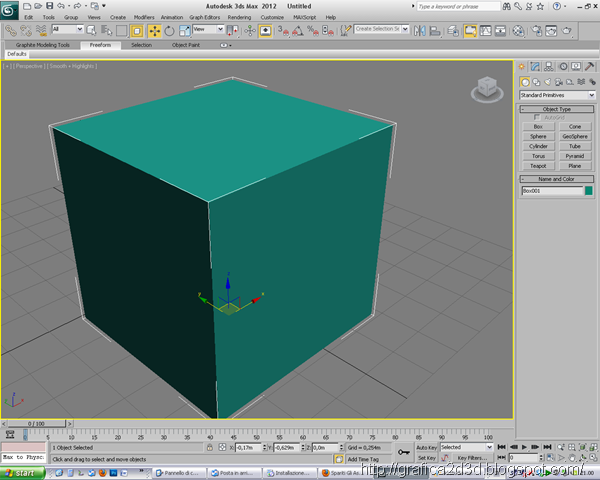Select the Shapes creation category icon
The width and height of the screenshot is (600, 480).
(535, 81)
